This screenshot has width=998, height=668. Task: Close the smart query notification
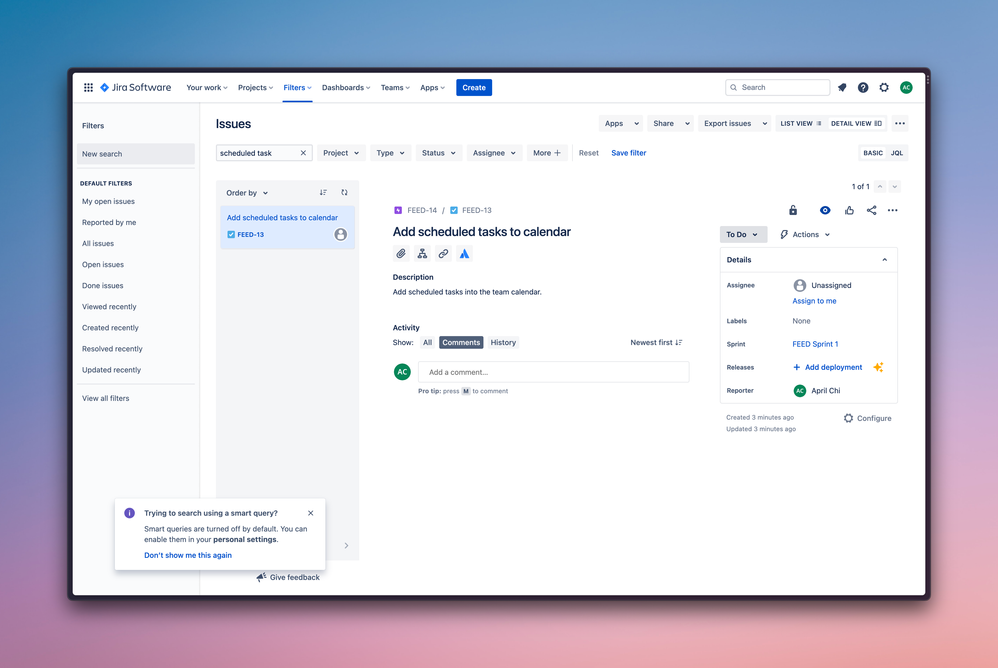(311, 513)
